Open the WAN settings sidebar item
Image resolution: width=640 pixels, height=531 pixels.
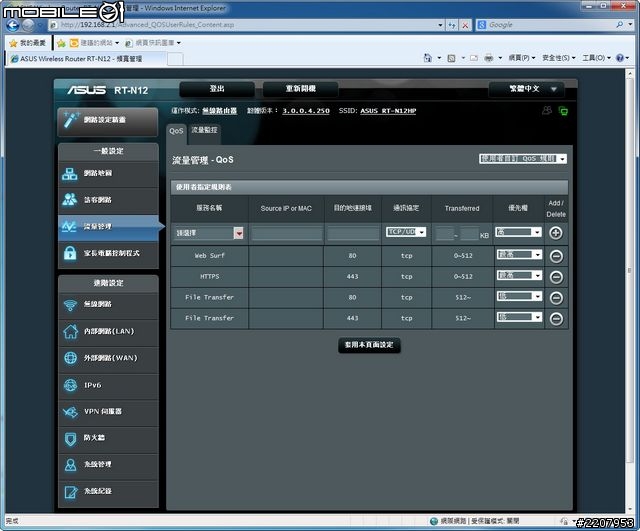[x=108, y=358]
